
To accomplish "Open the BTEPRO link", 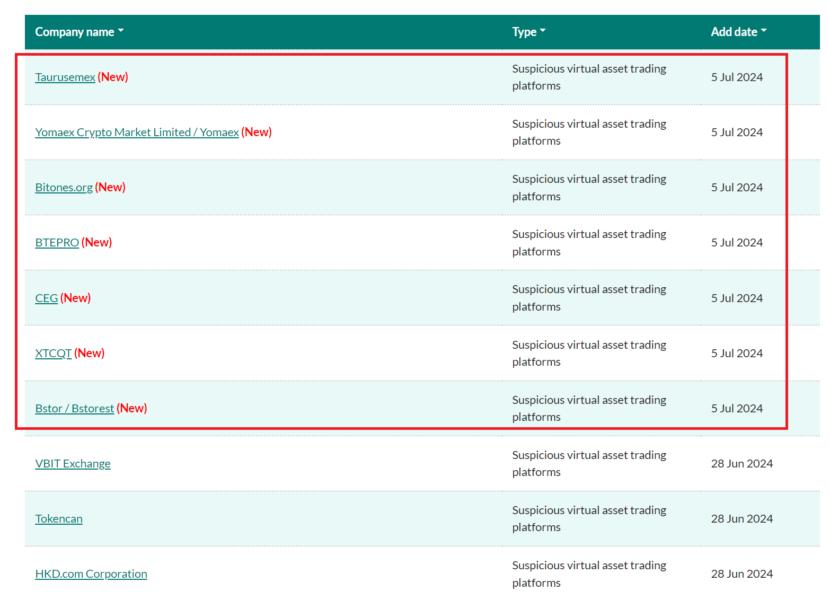I will tap(57, 243).
